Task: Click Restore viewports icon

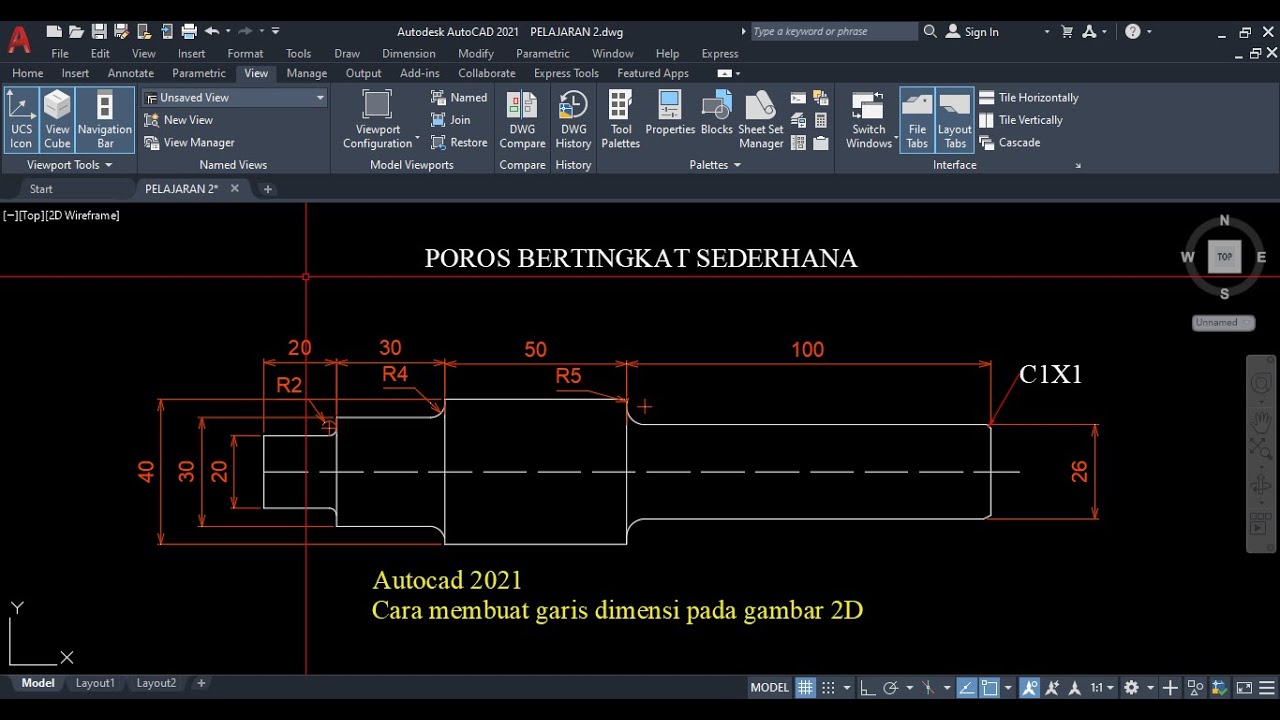Action: point(459,142)
